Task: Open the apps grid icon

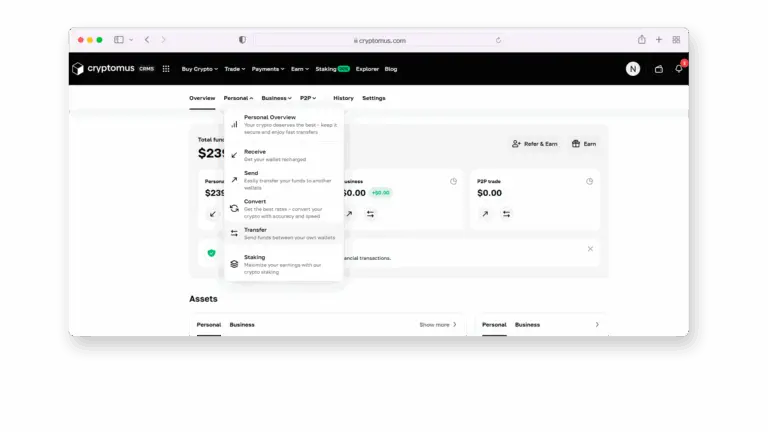Action: click(166, 69)
